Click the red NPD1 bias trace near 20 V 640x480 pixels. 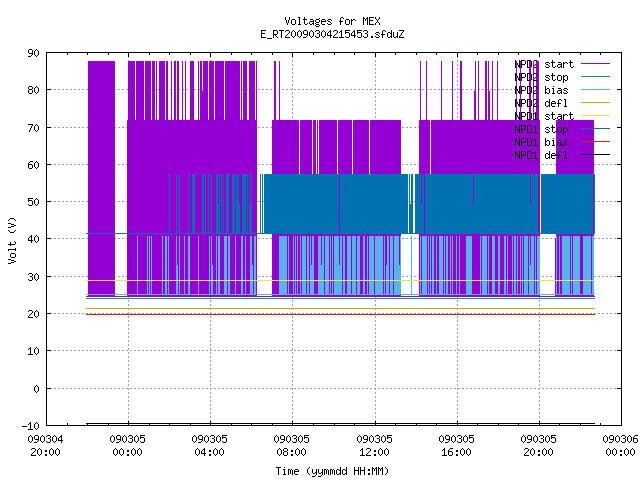pos(340,314)
